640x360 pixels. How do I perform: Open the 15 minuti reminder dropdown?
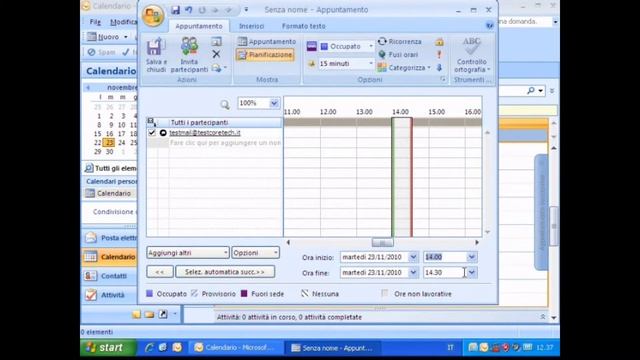pyautogui.click(x=371, y=64)
